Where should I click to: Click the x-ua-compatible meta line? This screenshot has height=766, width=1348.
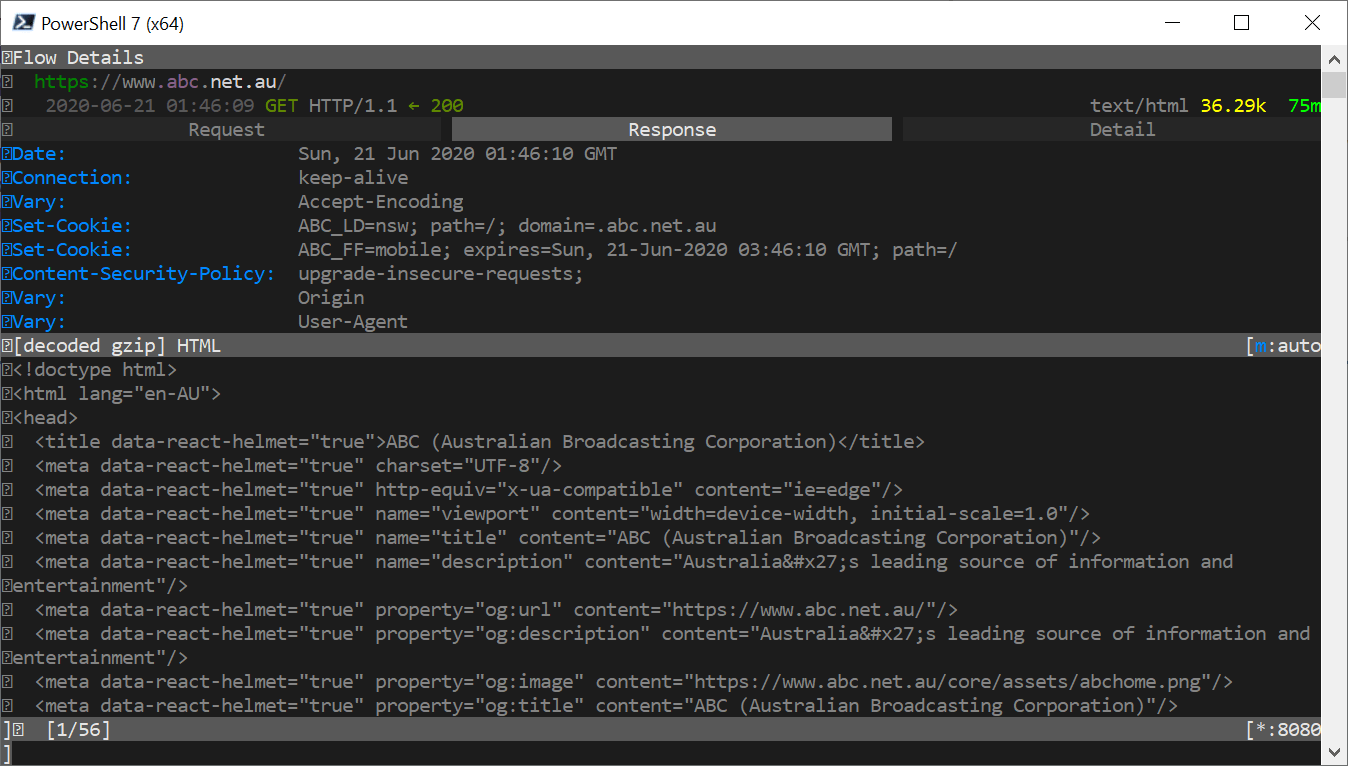469,490
